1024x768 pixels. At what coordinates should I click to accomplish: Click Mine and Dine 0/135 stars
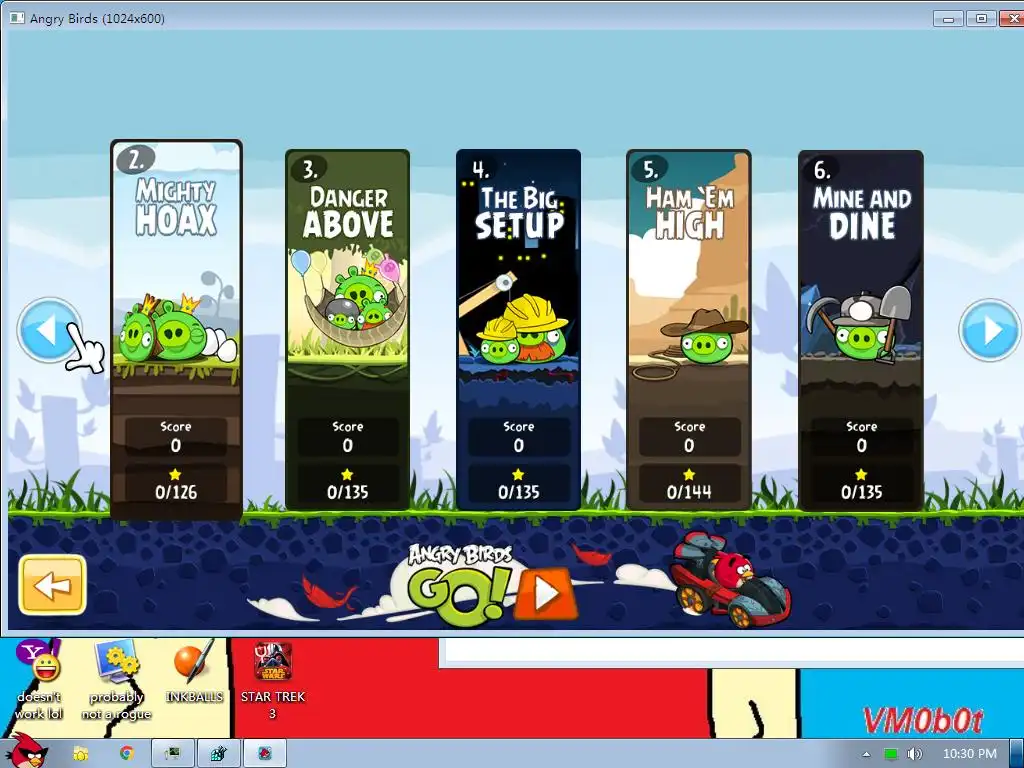[x=861, y=492]
